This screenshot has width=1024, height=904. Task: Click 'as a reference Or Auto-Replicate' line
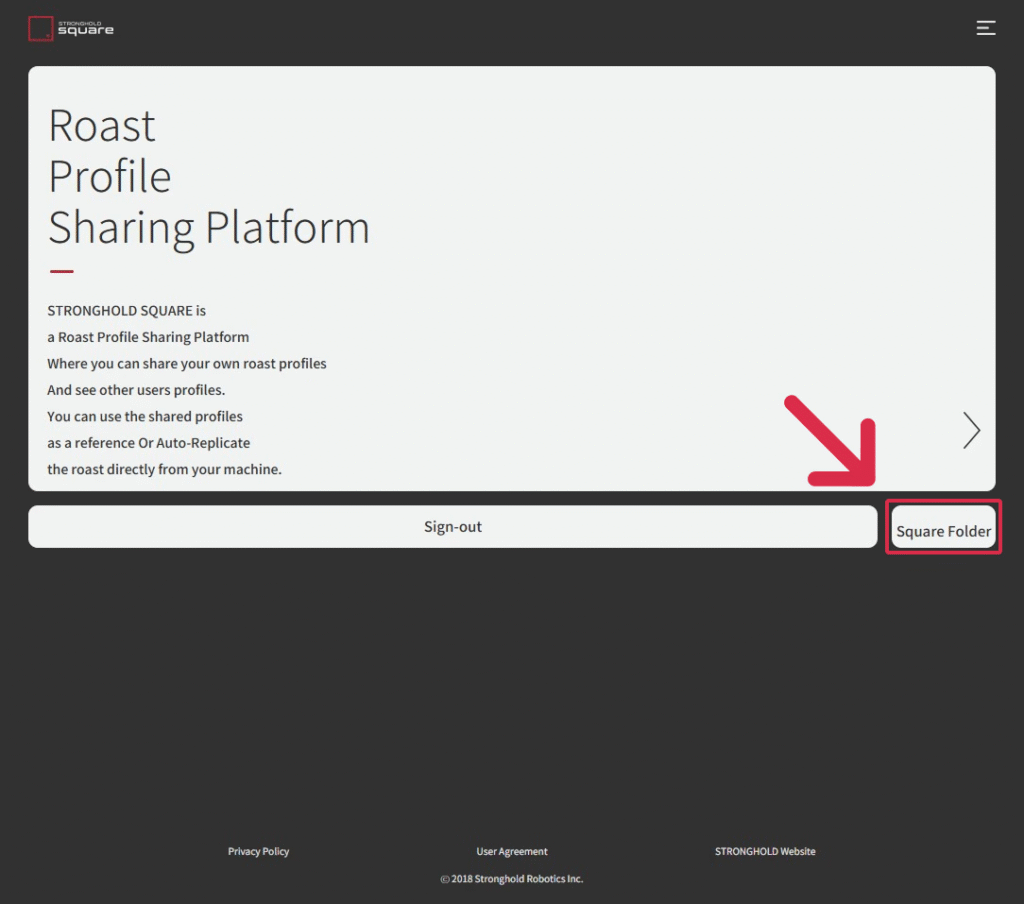148,443
